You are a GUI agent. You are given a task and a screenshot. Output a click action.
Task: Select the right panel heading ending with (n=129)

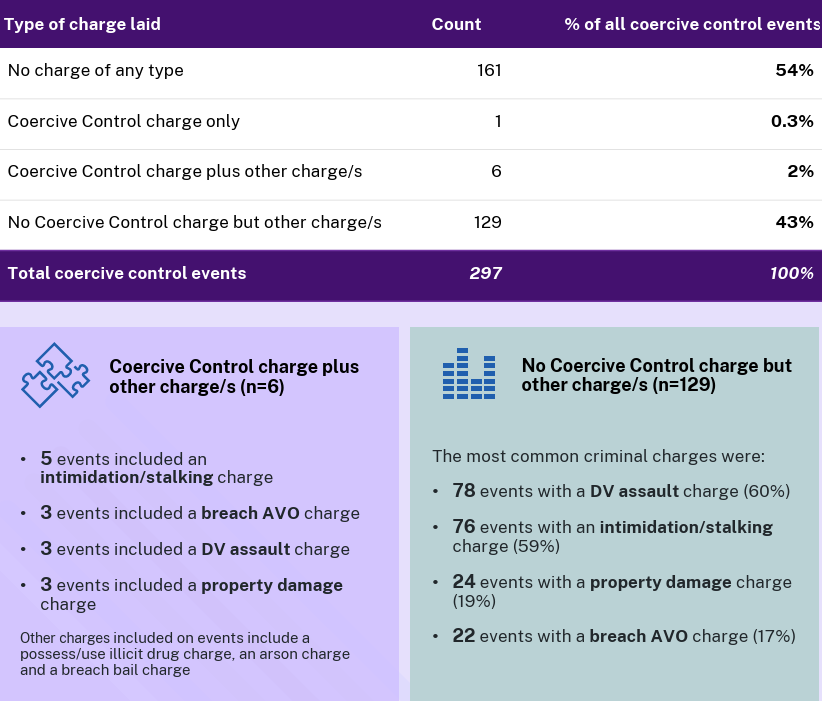pyautogui.click(x=656, y=375)
